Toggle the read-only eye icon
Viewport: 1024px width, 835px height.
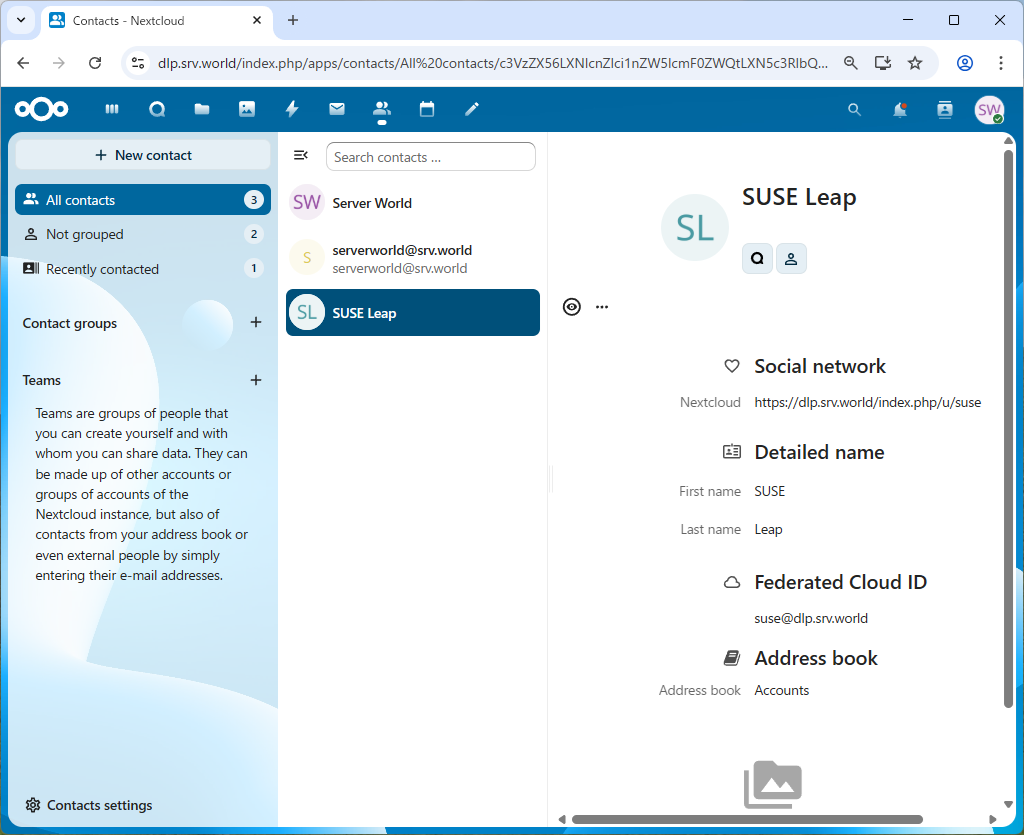click(571, 307)
